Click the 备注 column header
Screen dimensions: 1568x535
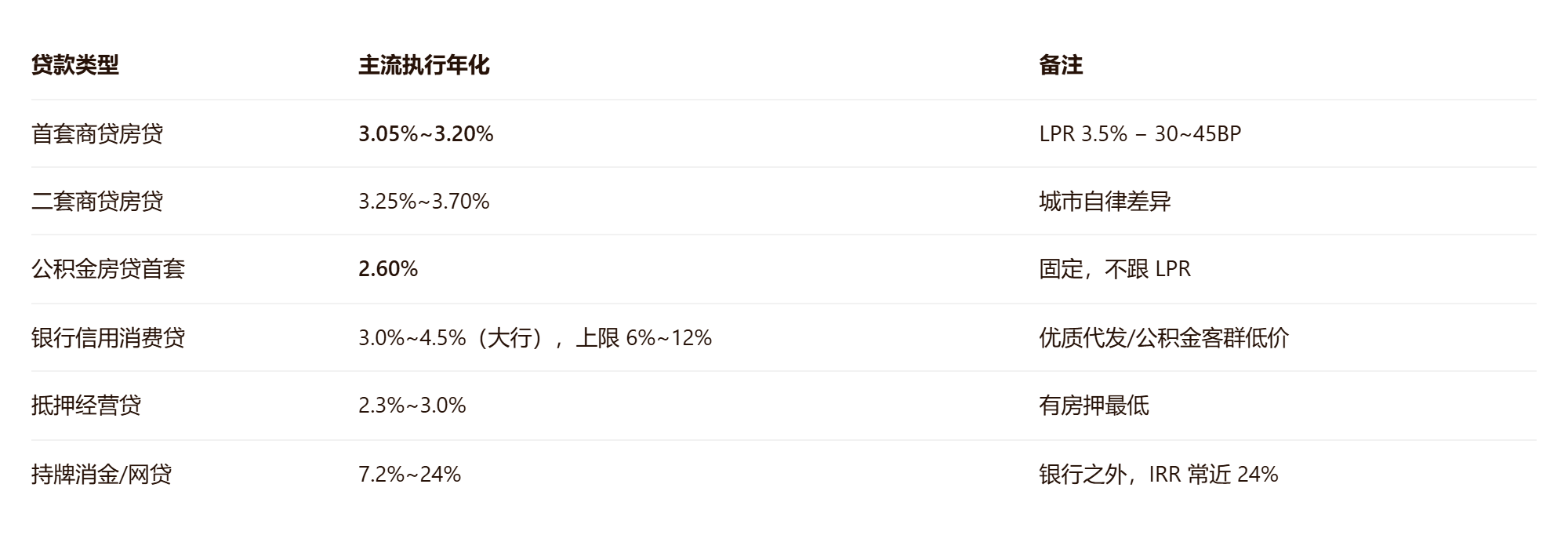[x=1061, y=65]
